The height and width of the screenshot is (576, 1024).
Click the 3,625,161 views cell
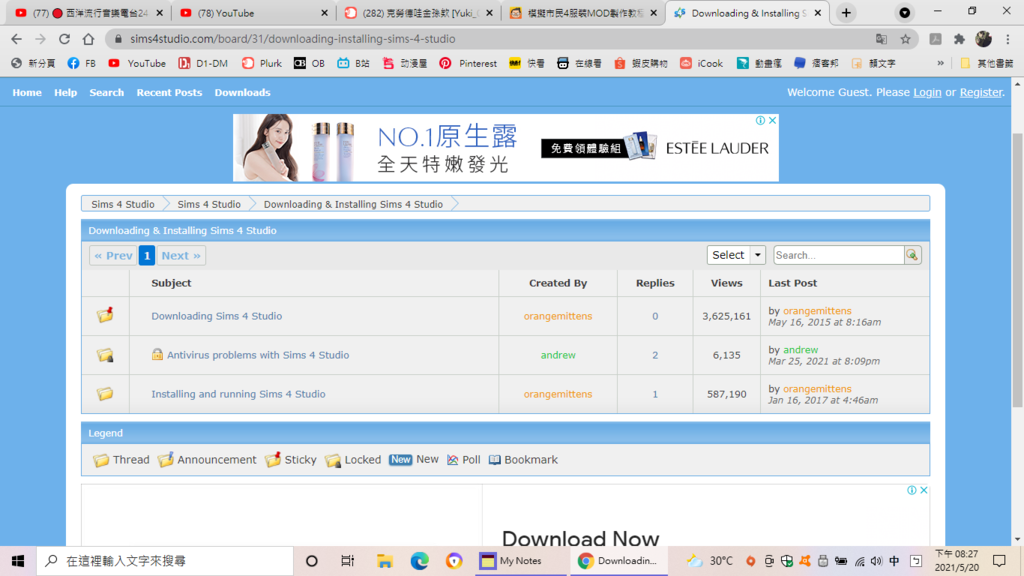pos(726,316)
